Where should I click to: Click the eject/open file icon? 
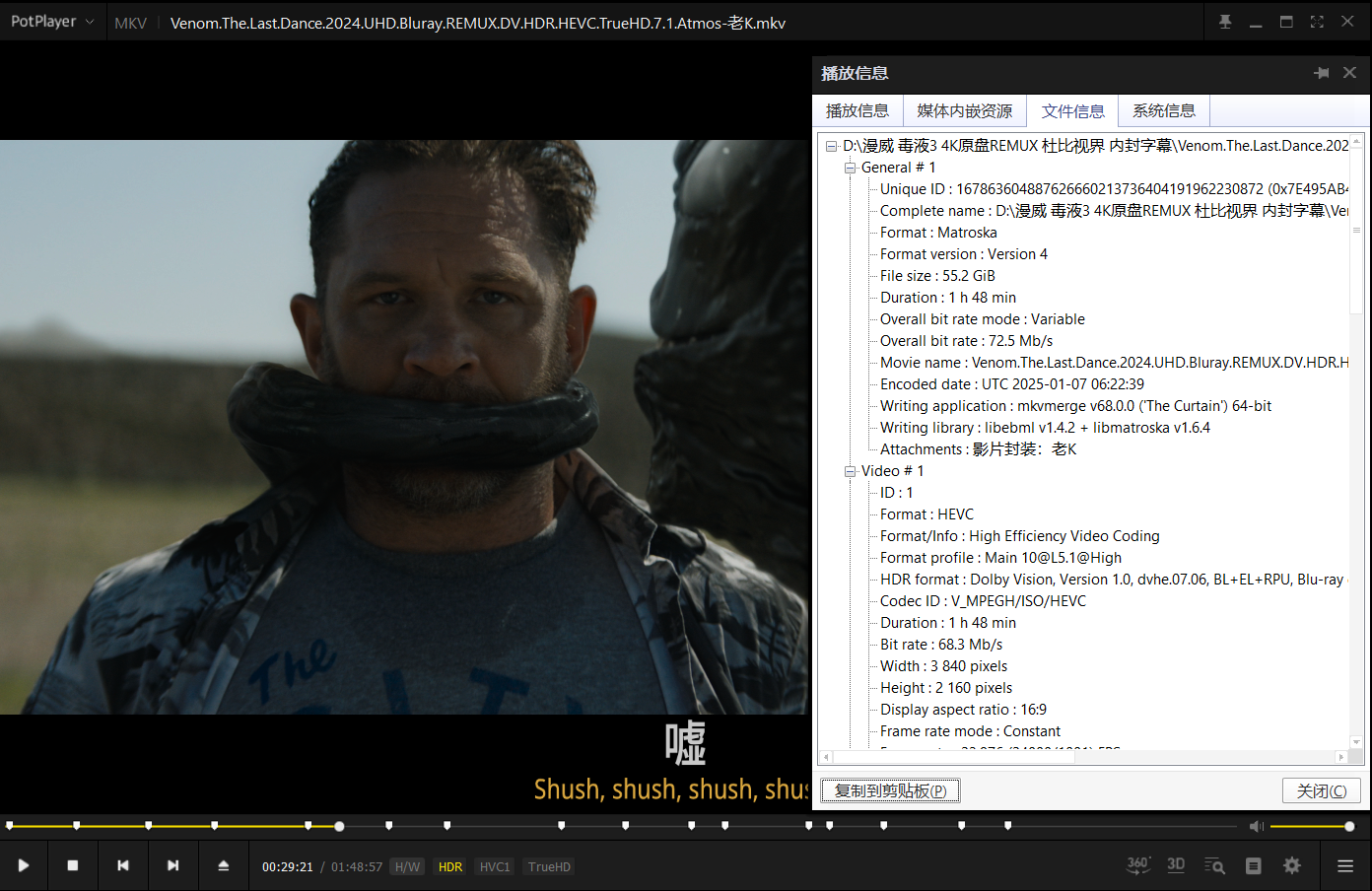click(x=224, y=865)
